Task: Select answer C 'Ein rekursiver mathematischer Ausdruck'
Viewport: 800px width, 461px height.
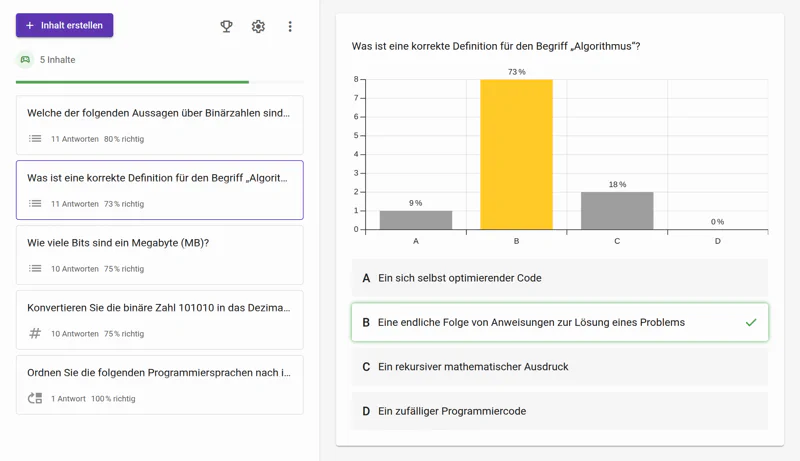Action: (560, 367)
